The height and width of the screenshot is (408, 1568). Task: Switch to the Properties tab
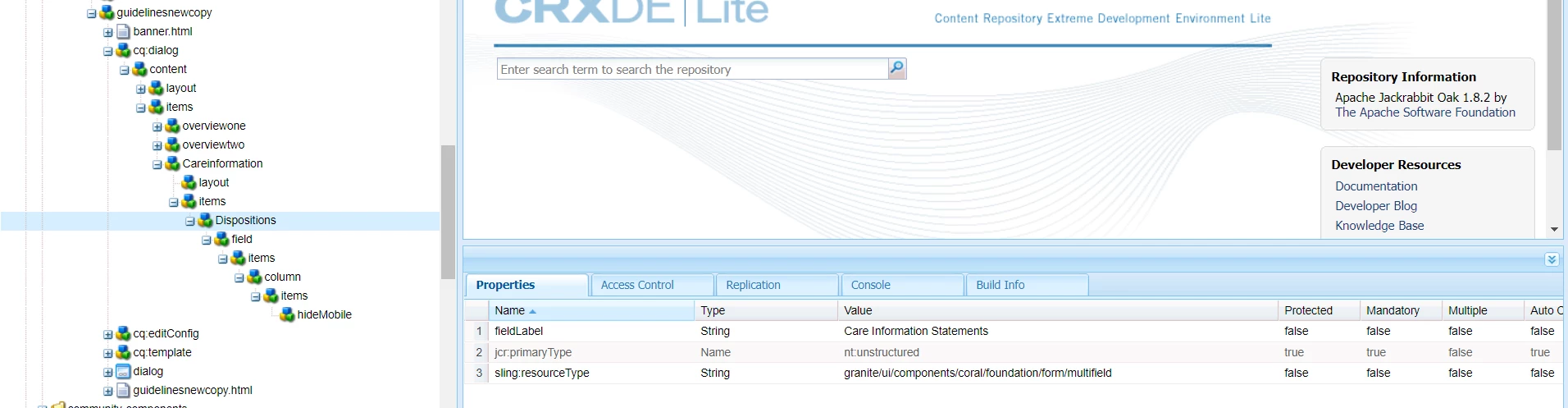point(527,285)
